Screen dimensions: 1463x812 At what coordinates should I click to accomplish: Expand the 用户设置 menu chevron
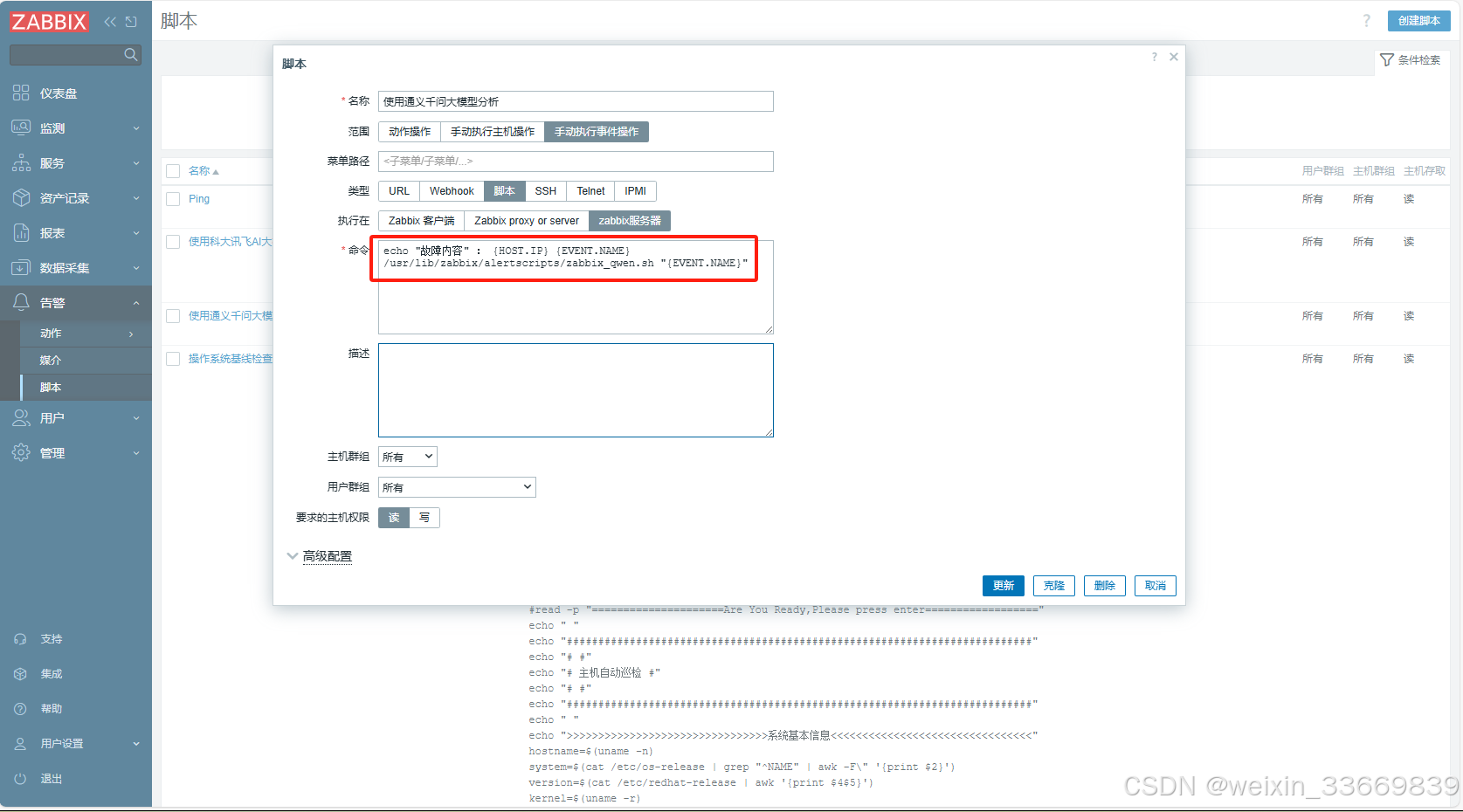[x=136, y=744]
